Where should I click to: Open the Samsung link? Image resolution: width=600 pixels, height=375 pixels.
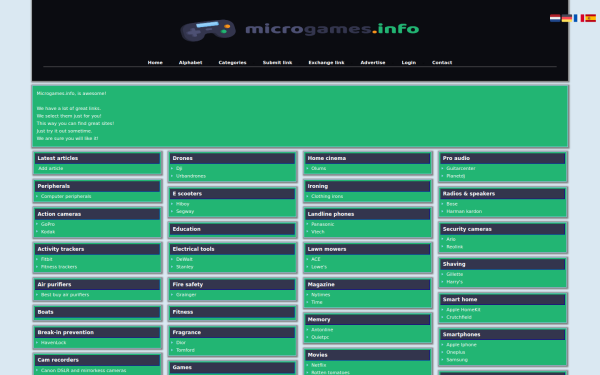pos(457,360)
